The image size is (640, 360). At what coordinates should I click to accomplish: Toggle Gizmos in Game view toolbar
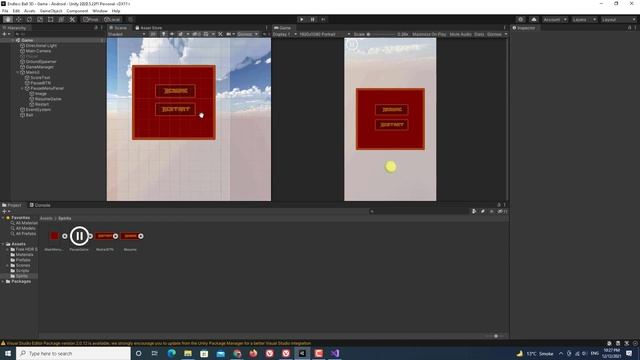tap(494, 34)
